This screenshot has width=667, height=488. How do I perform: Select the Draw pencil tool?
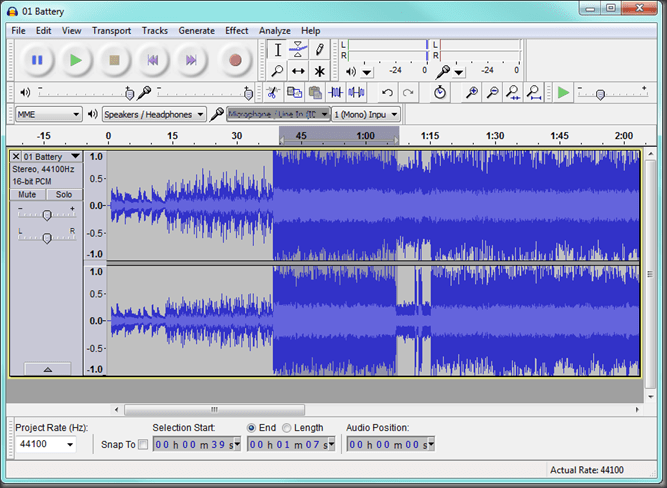tap(319, 49)
